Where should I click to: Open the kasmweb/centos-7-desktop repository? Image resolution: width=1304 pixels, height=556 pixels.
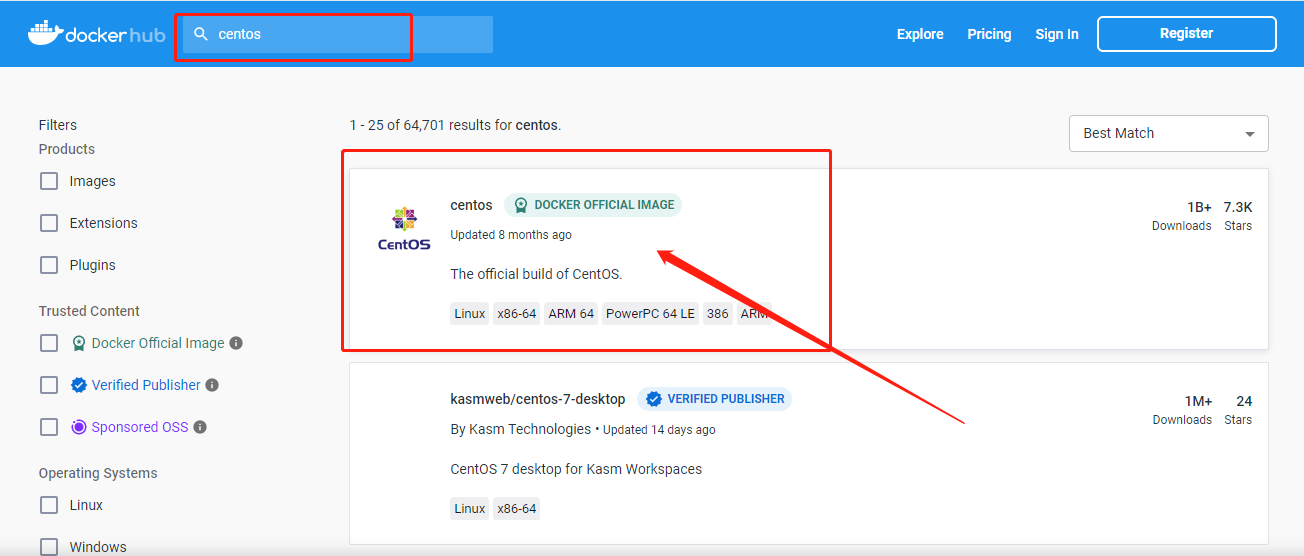point(538,399)
